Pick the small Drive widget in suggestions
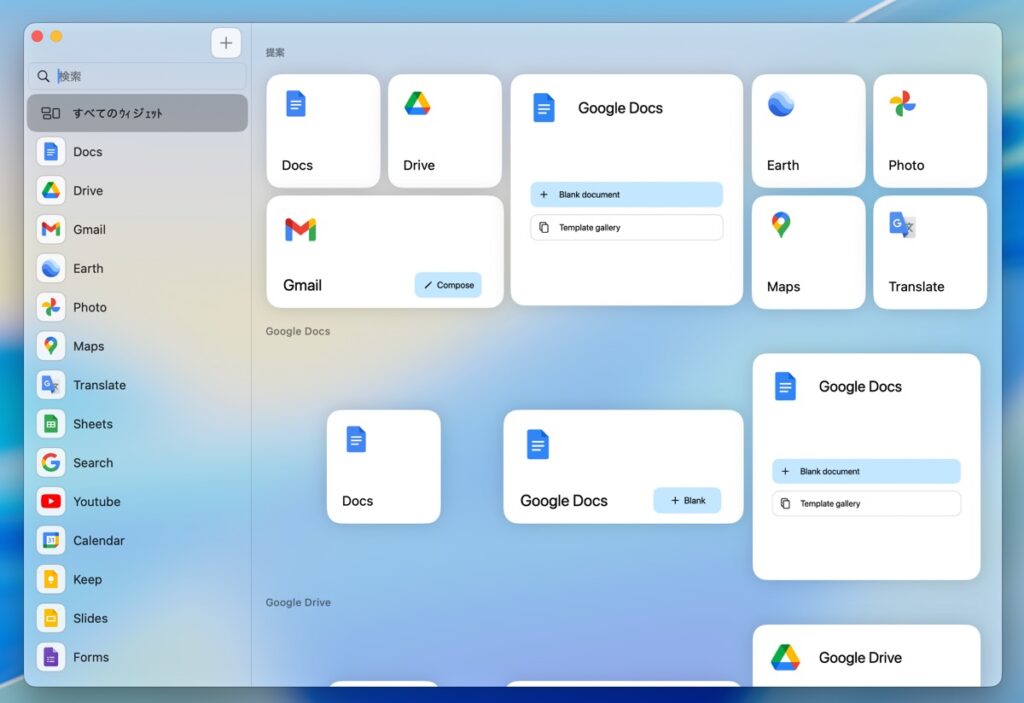The width and height of the screenshot is (1024, 703). coord(444,131)
